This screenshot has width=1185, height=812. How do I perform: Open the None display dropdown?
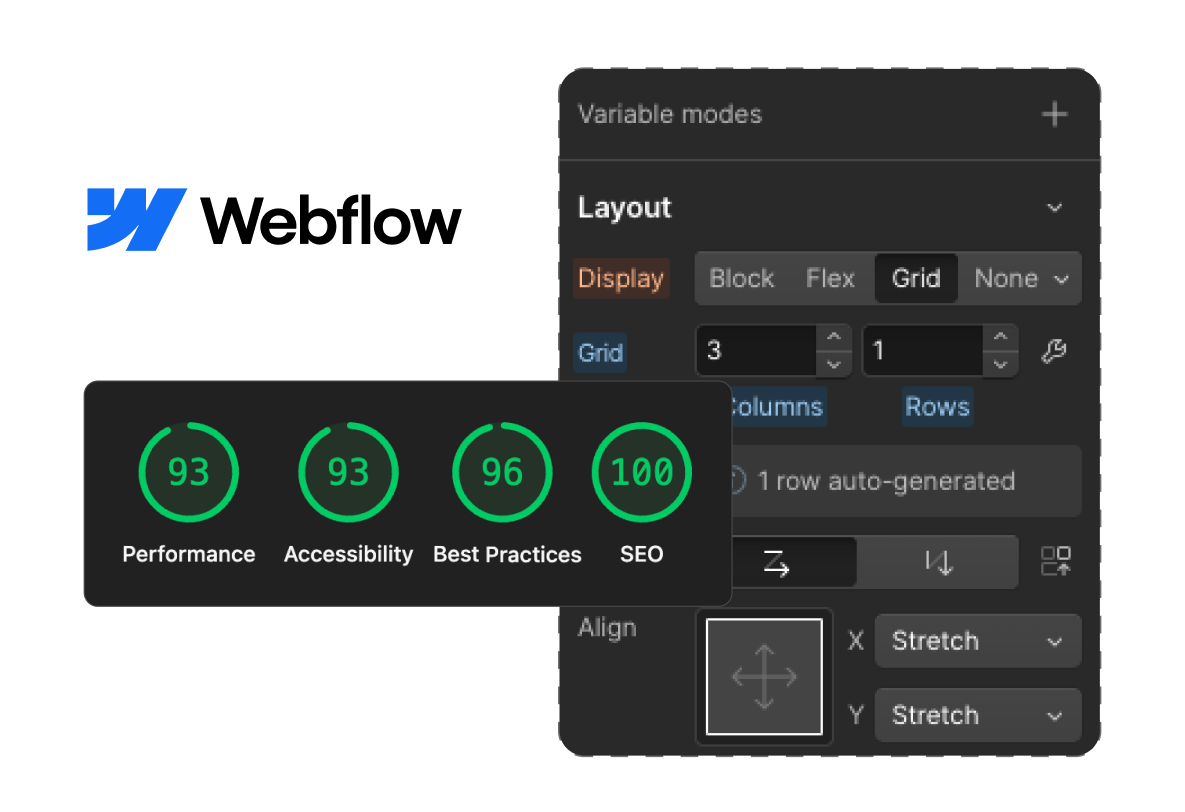1021,278
